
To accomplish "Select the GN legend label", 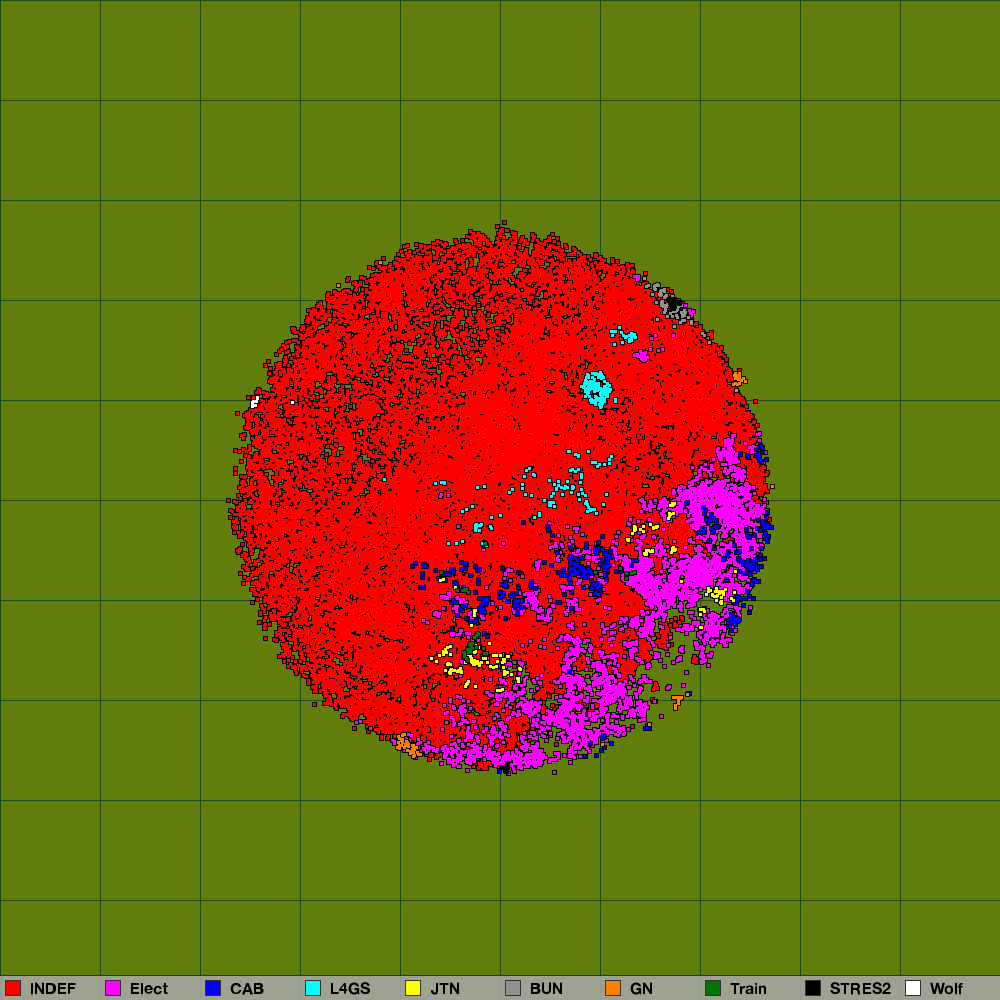I will point(642,989).
